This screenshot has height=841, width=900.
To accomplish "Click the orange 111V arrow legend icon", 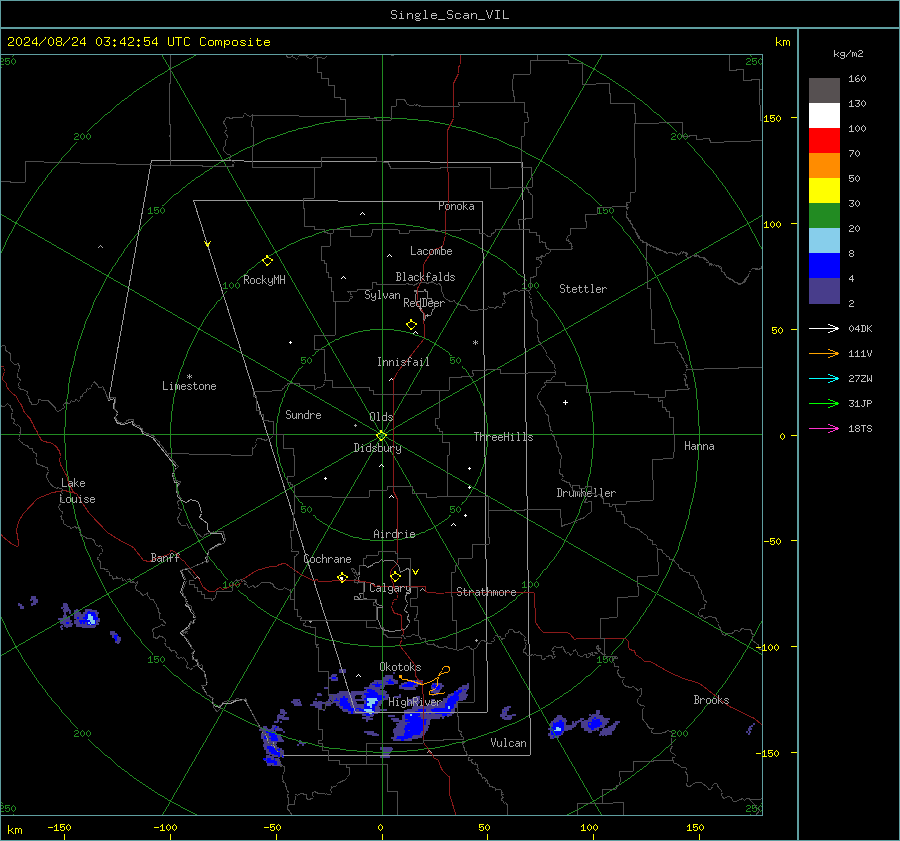I will [824, 354].
